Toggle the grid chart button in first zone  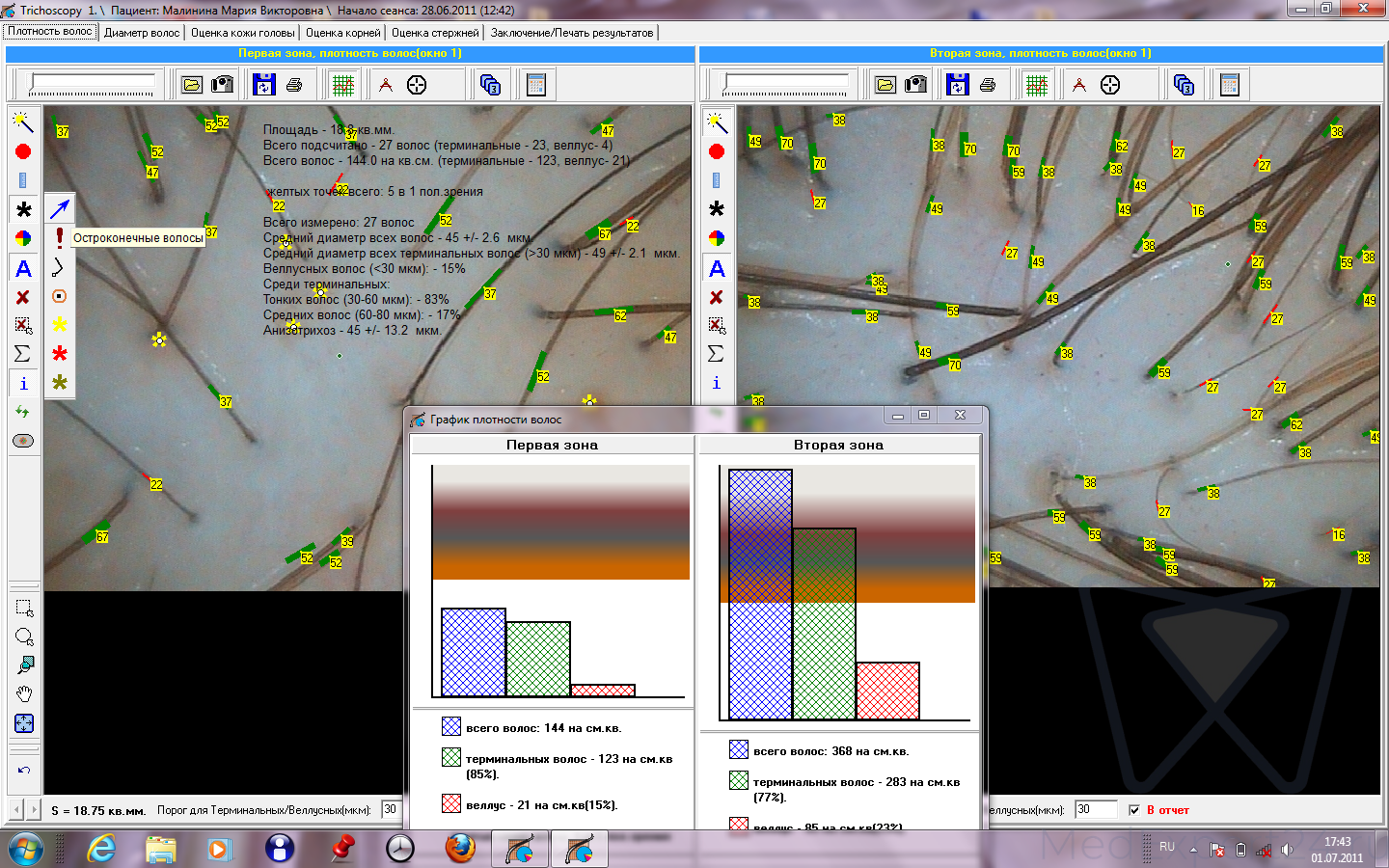tap(343, 85)
